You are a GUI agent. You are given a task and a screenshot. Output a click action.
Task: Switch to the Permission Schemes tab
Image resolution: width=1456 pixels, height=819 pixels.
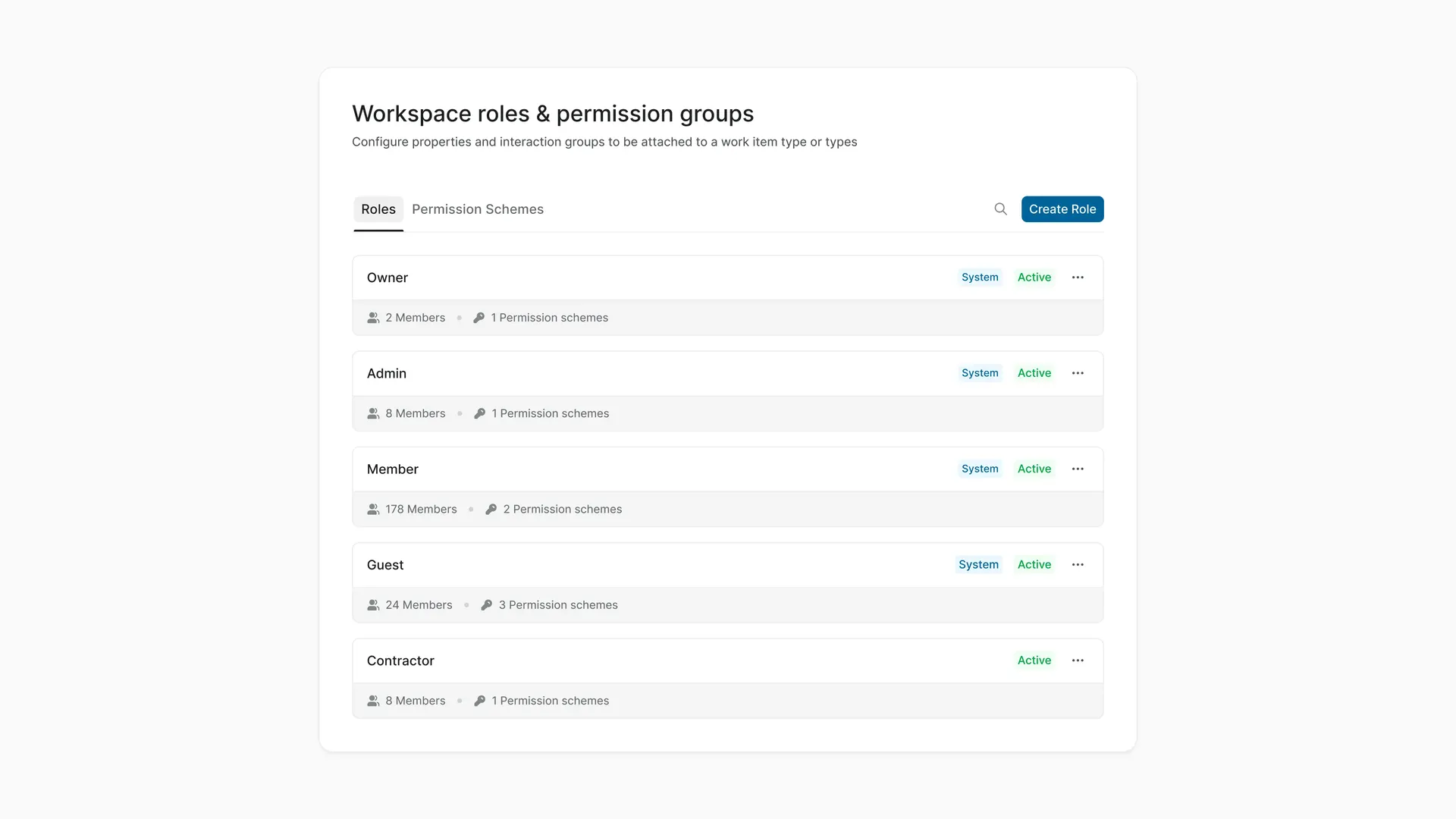[478, 209]
